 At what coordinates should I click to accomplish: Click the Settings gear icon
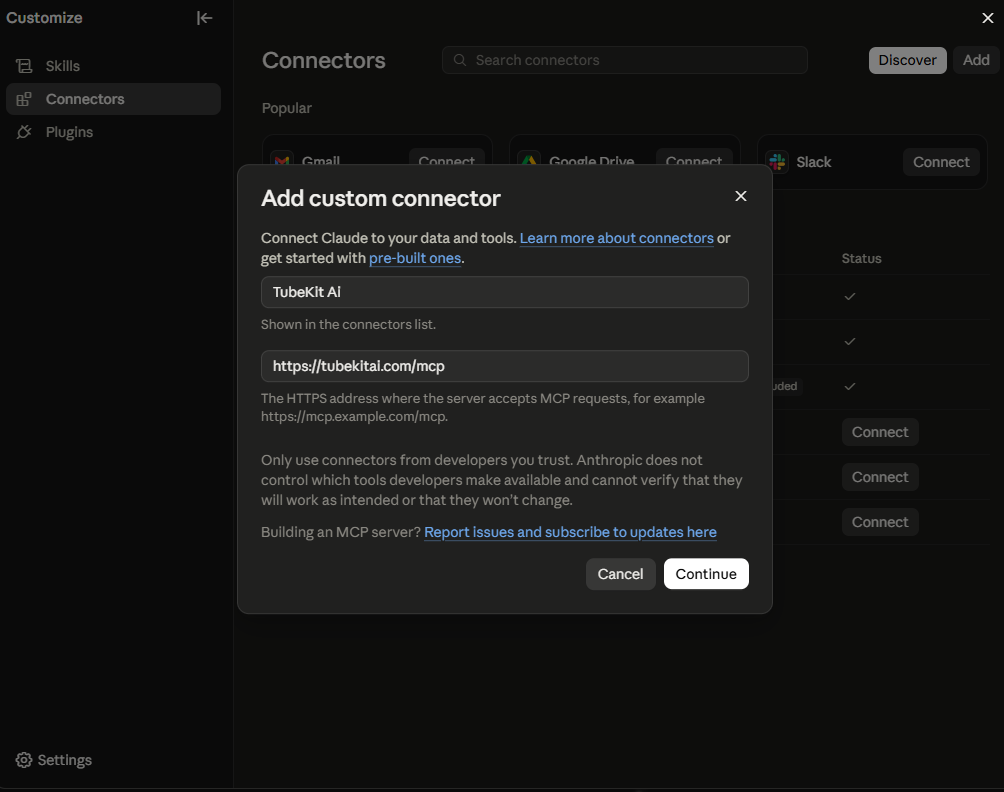coord(24,760)
